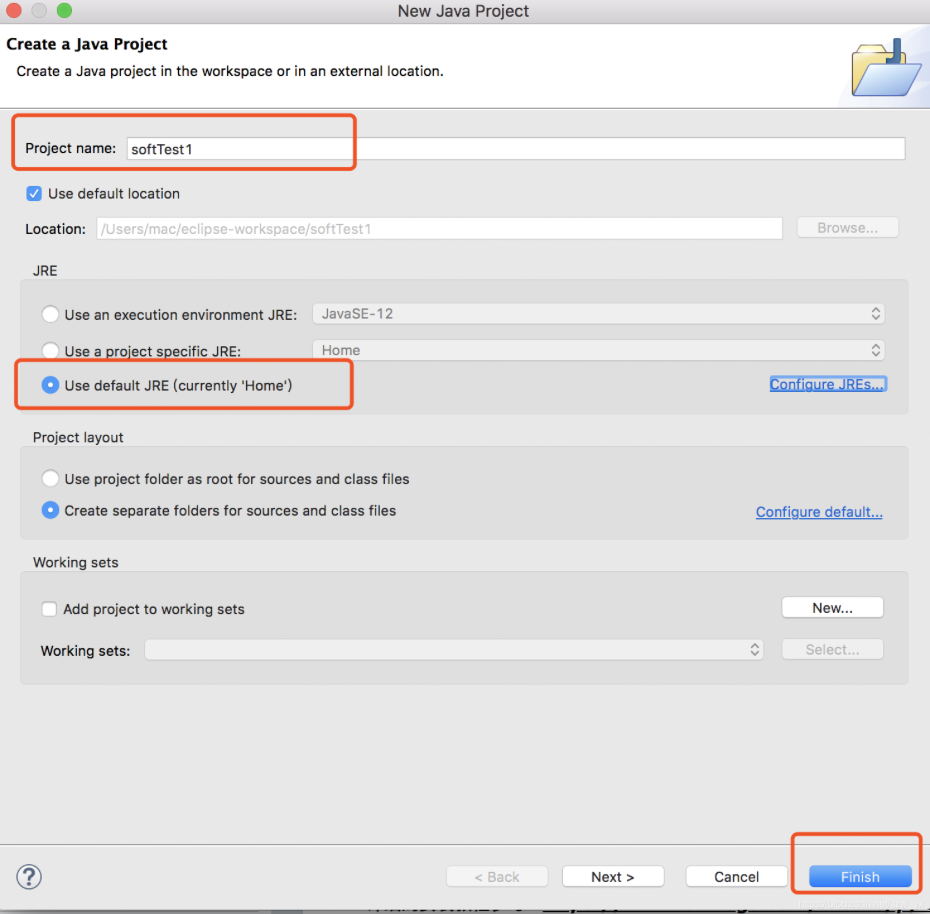Screen dimensions: 930x914
Task: Close the New Java Project window
Action: [13, 10]
